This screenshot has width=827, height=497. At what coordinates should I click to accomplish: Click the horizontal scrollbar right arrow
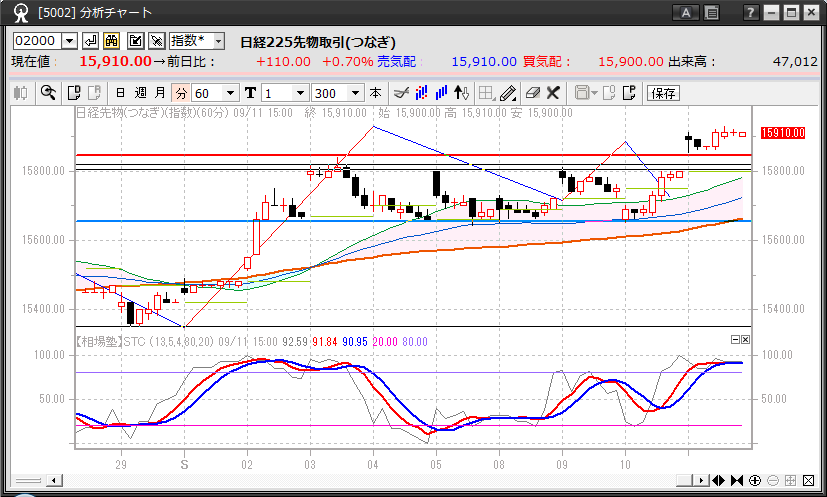click(x=703, y=480)
